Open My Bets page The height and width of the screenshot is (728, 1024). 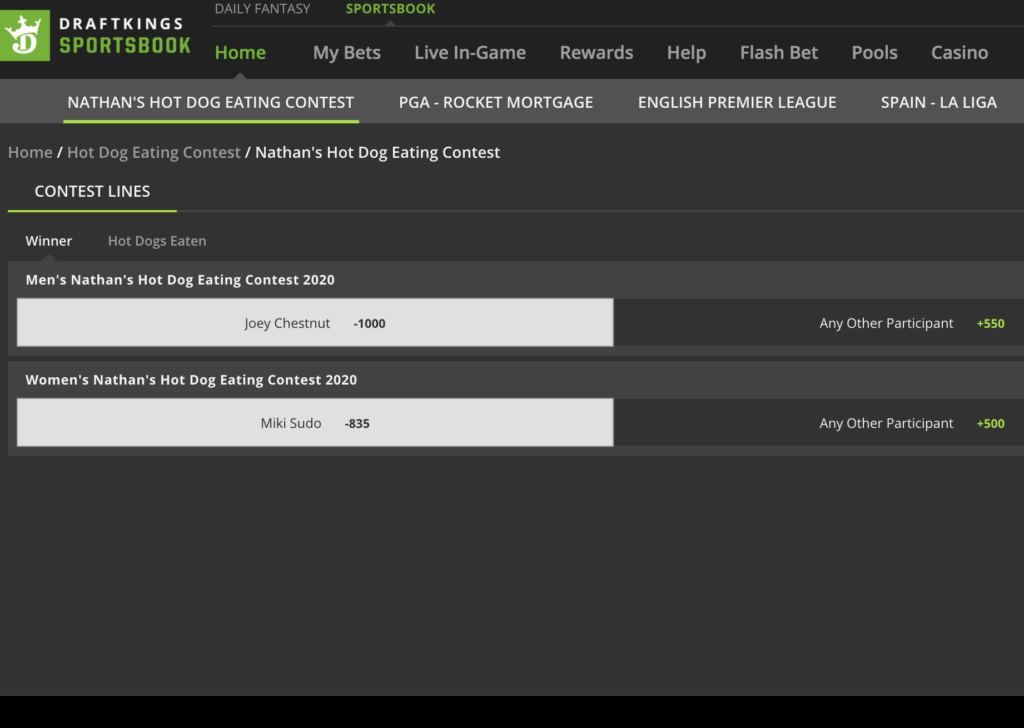pos(346,53)
